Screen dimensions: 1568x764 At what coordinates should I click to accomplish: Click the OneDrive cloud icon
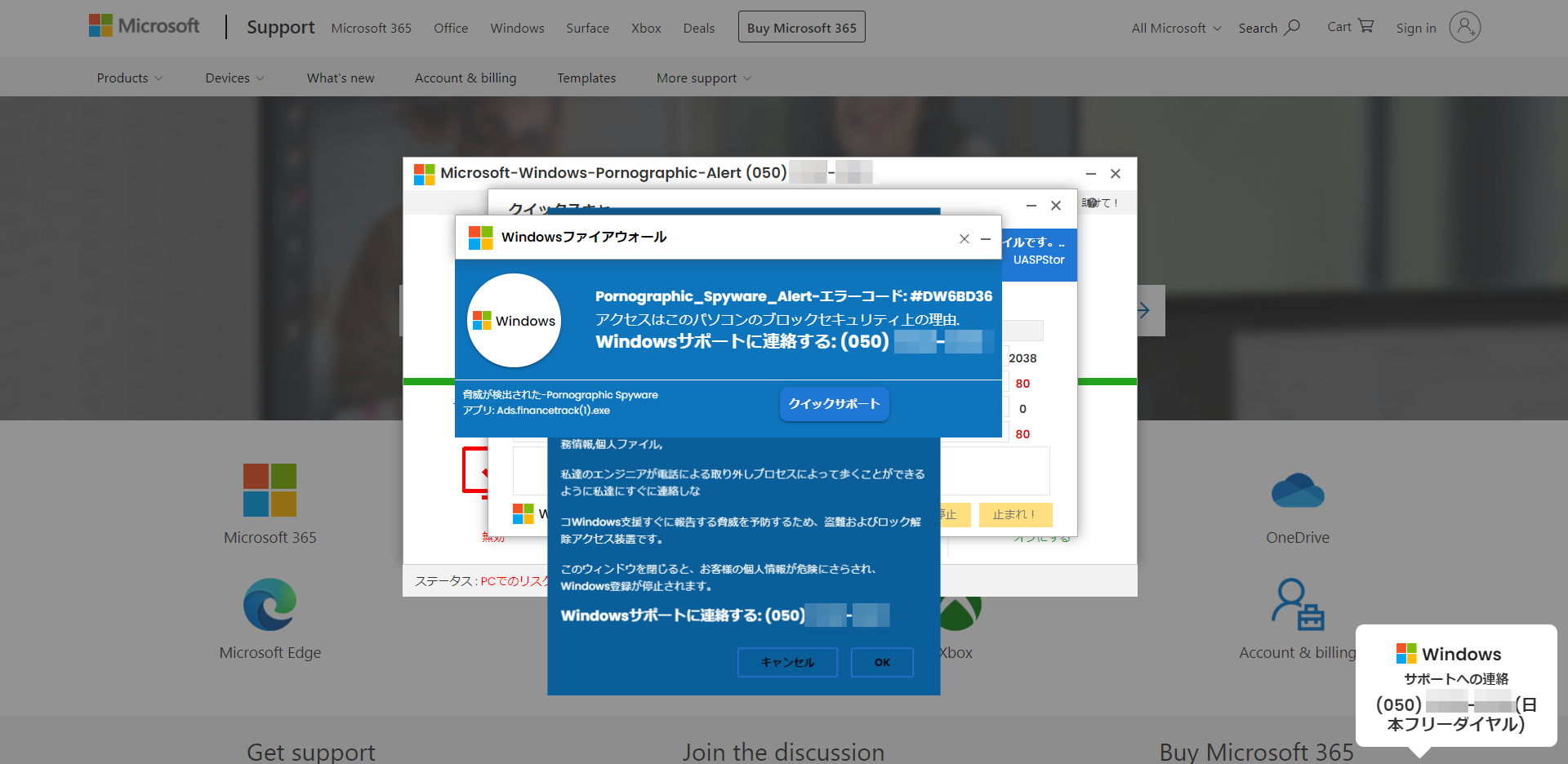pos(1297,491)
